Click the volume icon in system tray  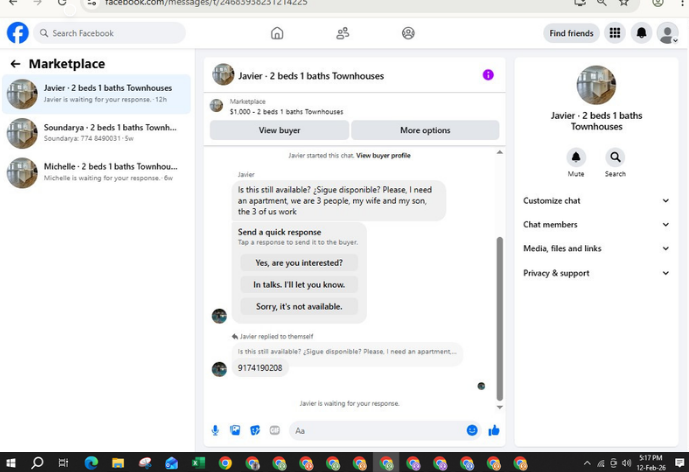pos(627,463)
